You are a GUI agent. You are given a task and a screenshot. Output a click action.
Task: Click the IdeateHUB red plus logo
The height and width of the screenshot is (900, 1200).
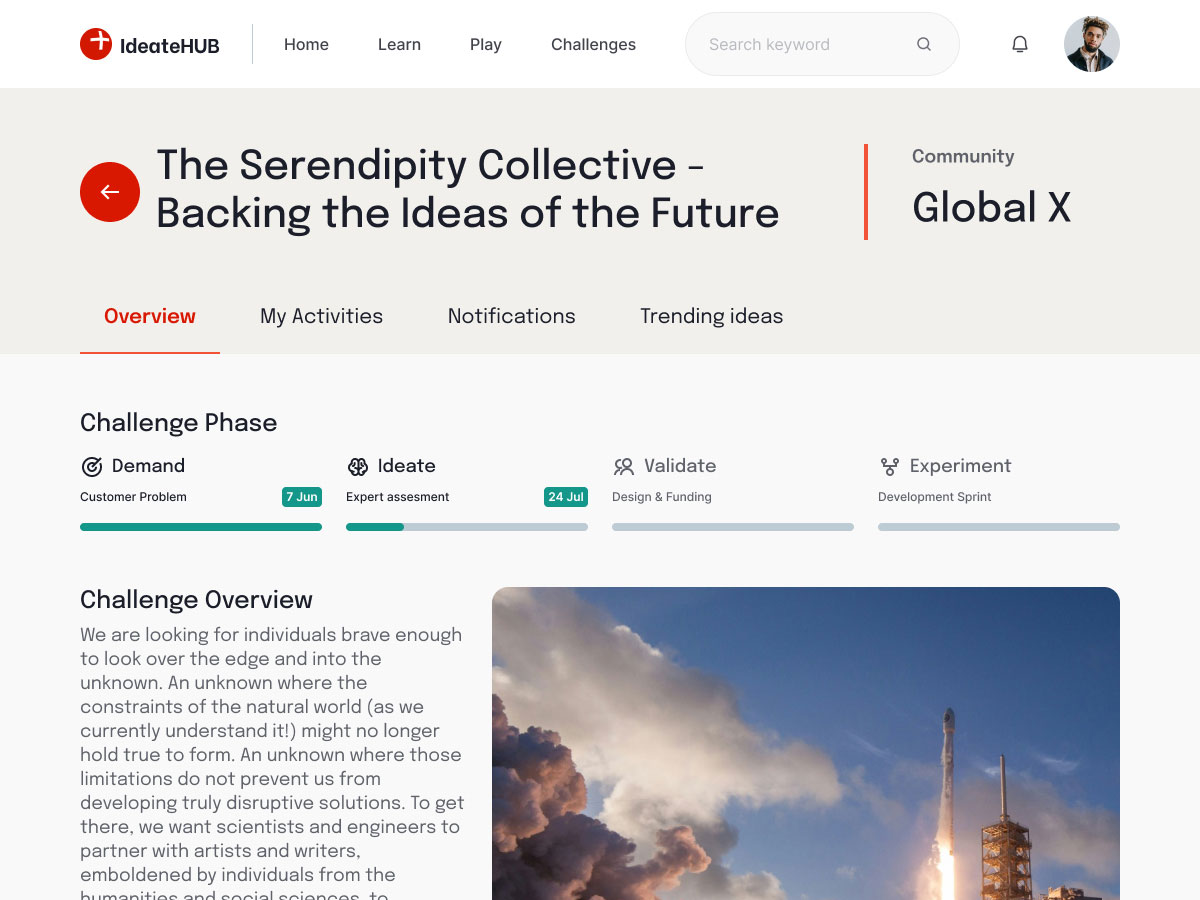96,44
